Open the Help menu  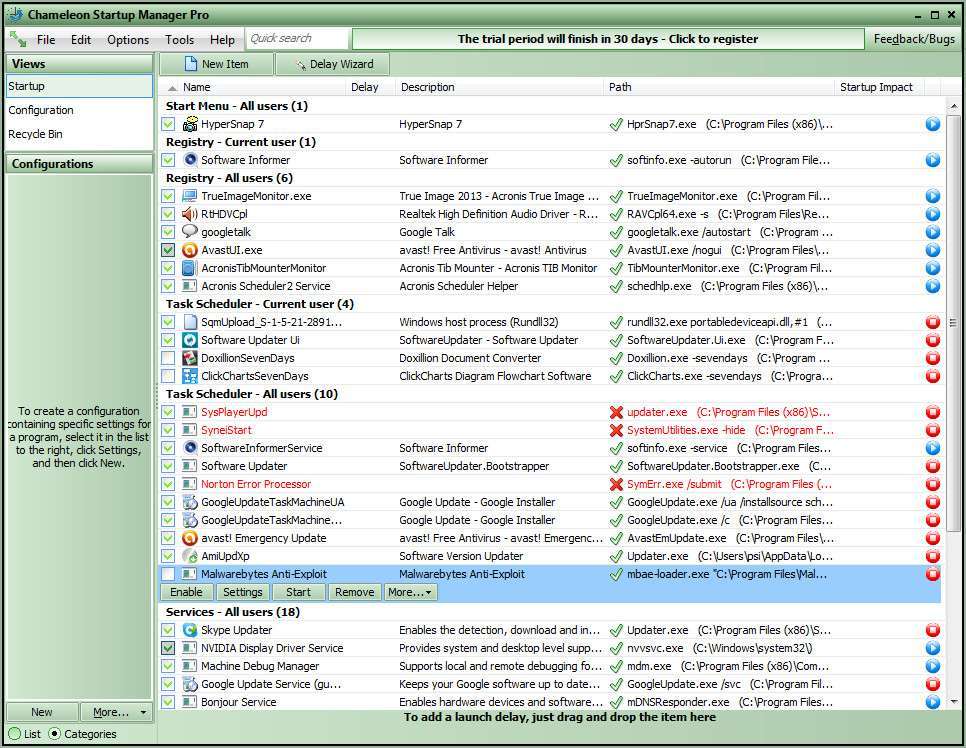(222, 39)
